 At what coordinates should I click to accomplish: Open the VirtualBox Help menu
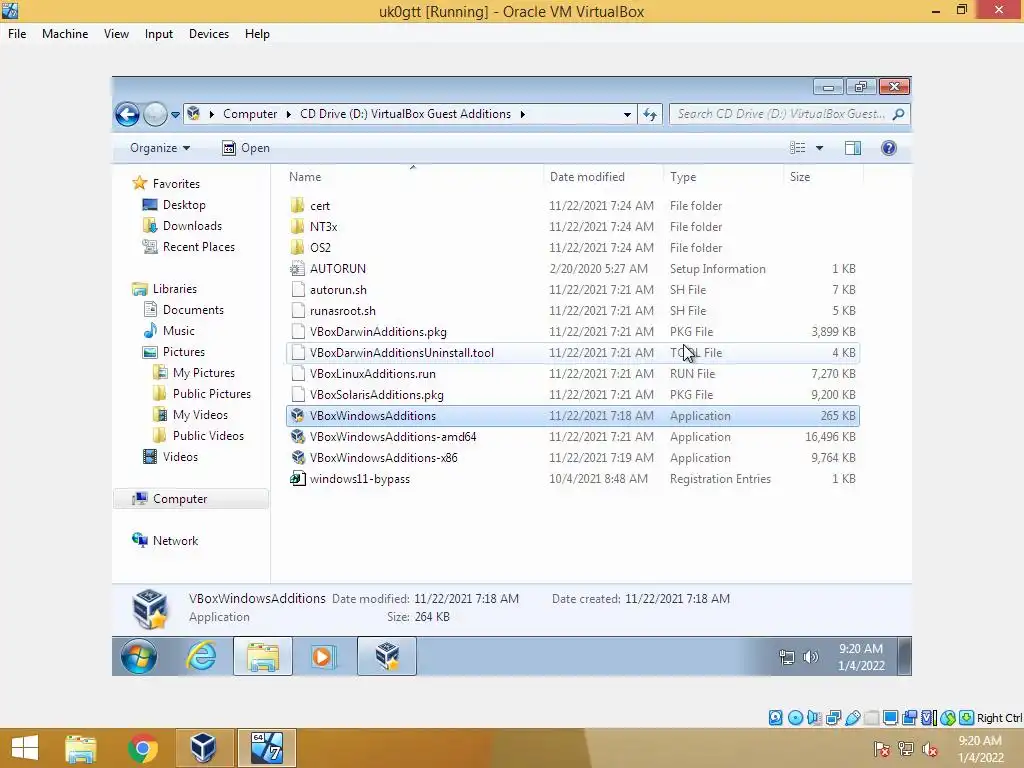click(x=257, y=34)
